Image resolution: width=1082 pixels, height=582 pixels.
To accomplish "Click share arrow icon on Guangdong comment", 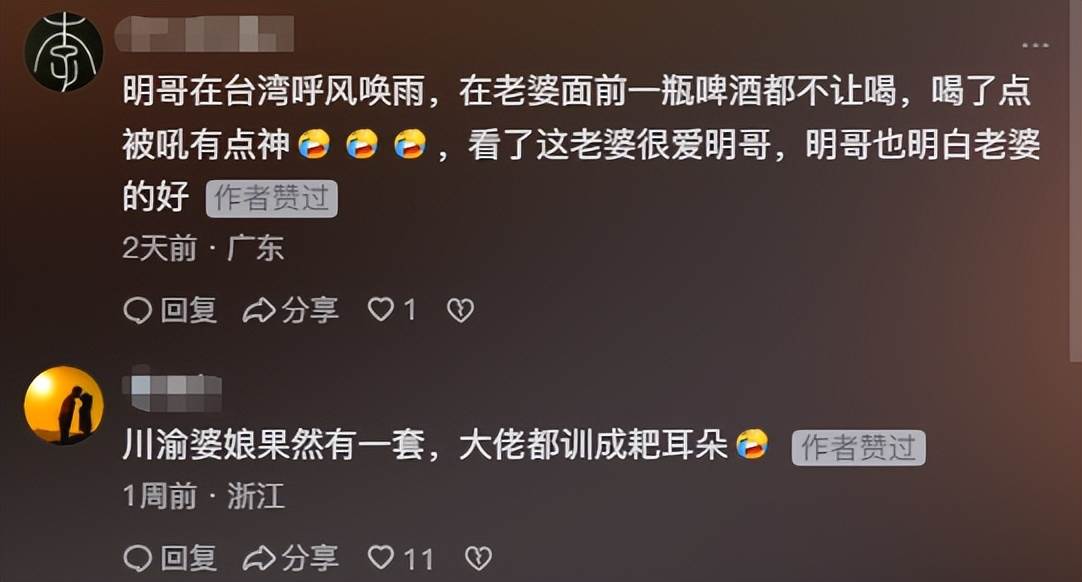I will tap(259, 311).
